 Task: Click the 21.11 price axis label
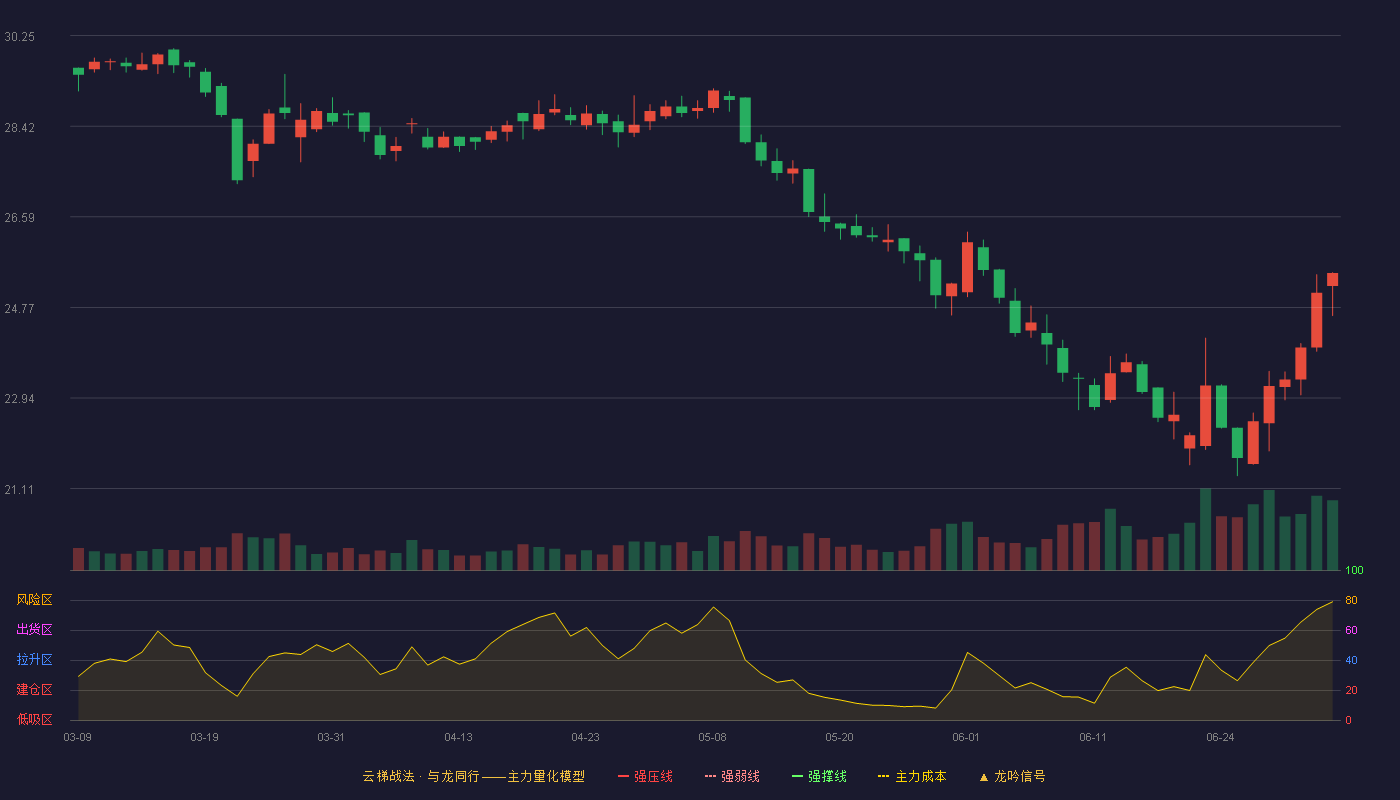coord(19,490)
